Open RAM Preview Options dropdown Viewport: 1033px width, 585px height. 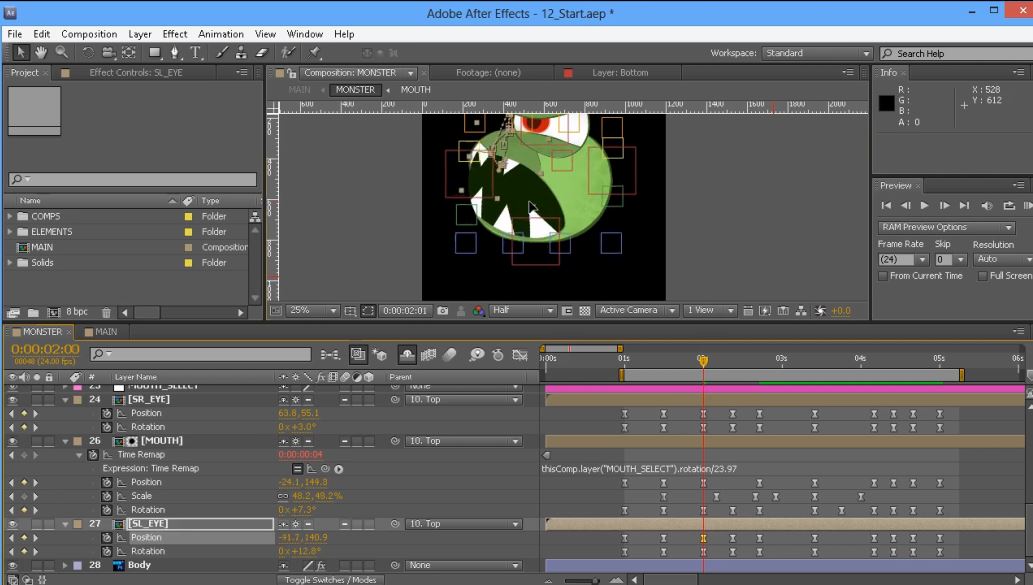[x=946, y=227]
